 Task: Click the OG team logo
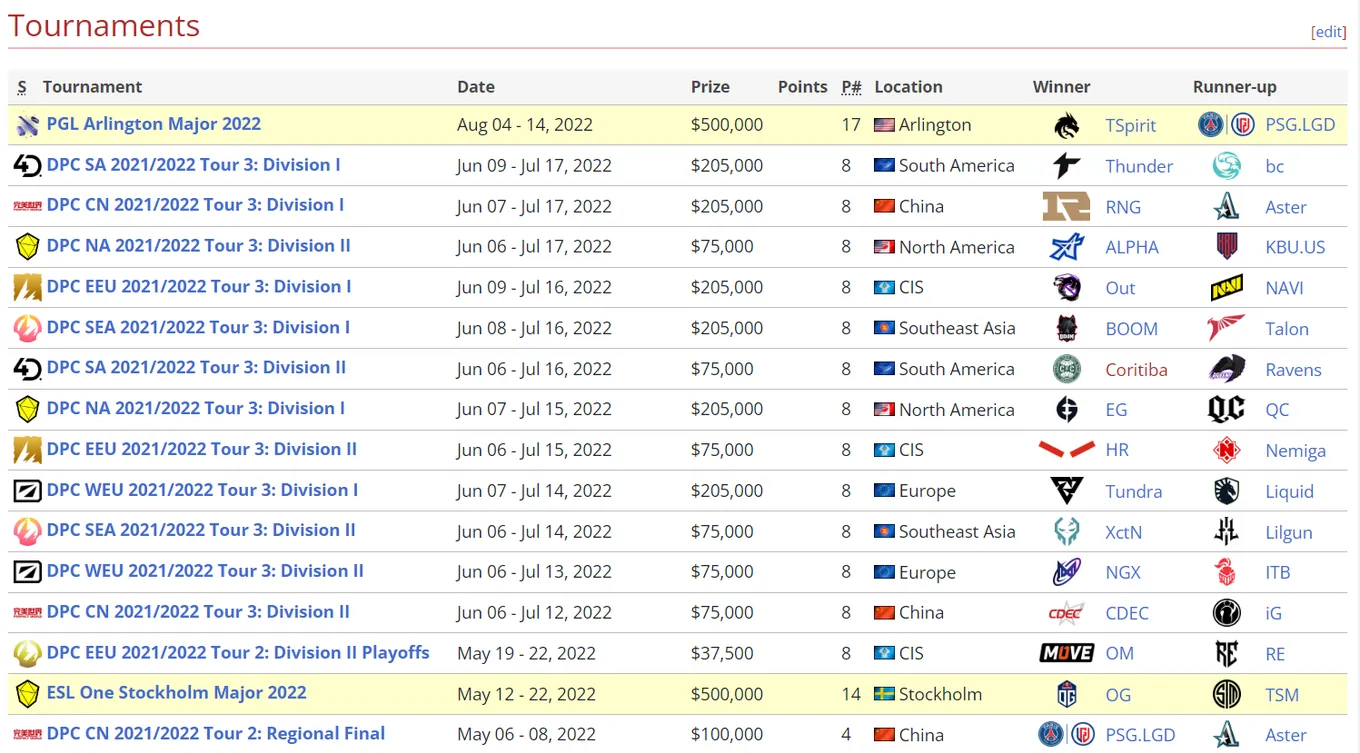click(1067, 694)
